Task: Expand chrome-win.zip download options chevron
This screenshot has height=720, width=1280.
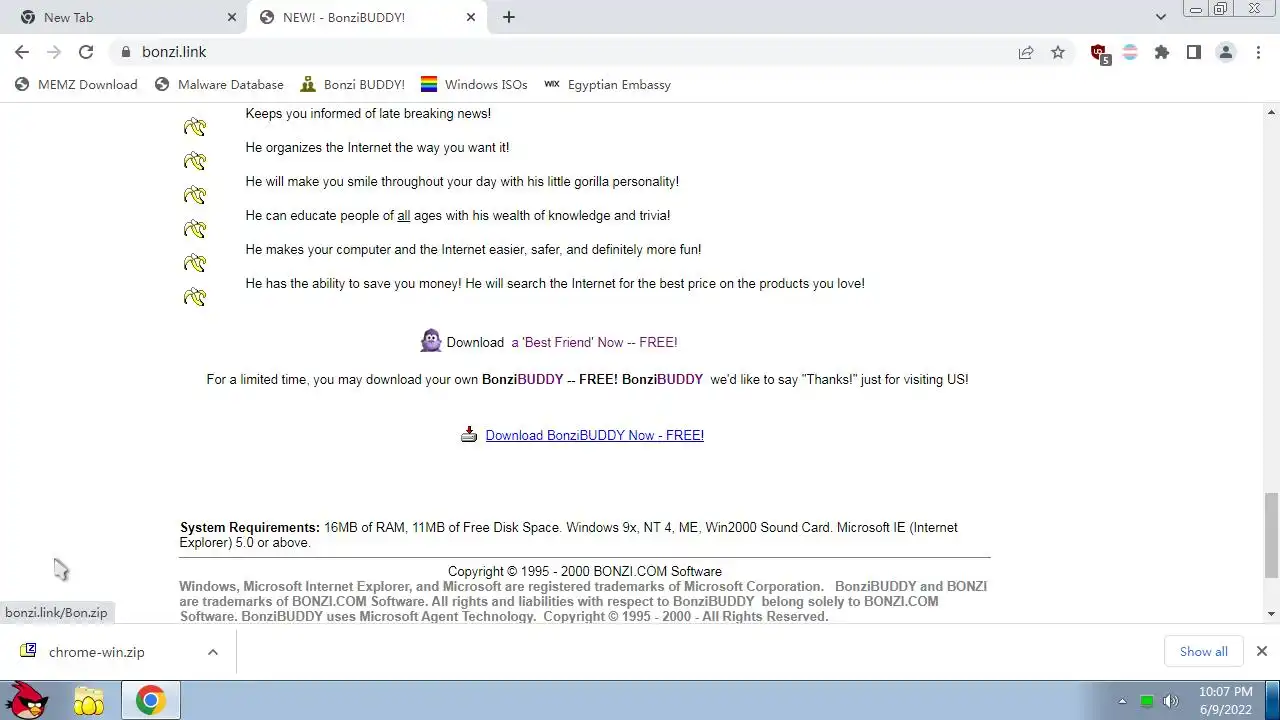Action: pos(212,652)
